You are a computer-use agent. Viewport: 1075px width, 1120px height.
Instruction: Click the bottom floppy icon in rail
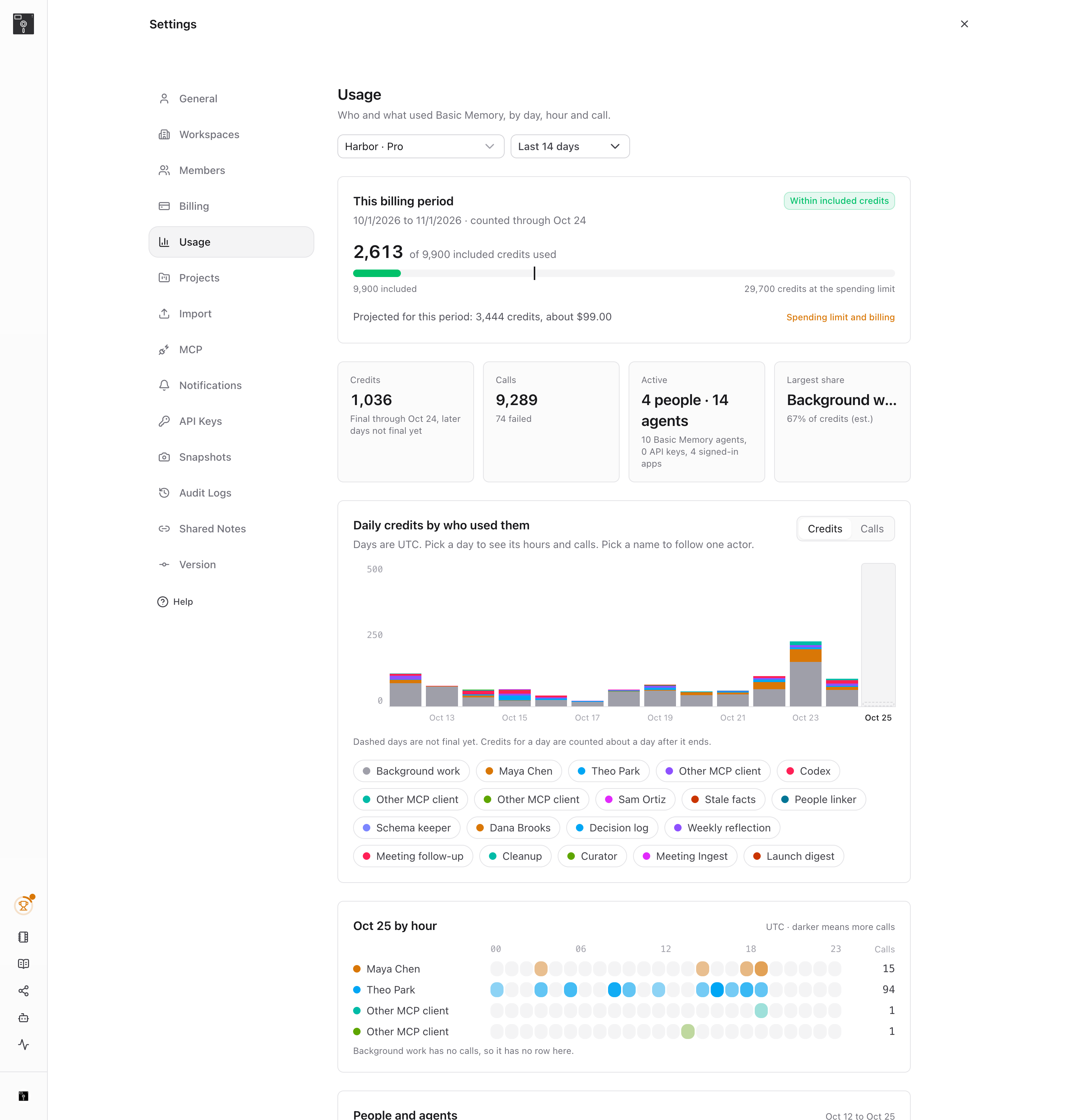pyautogui.click(x=24, y=1096)
